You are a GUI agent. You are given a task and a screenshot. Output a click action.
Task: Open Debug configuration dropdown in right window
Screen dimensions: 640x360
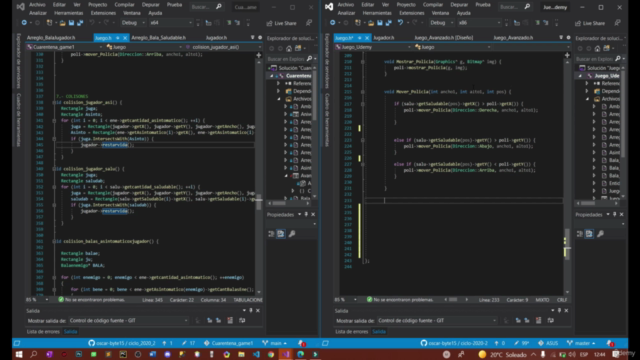pos(442,23)
